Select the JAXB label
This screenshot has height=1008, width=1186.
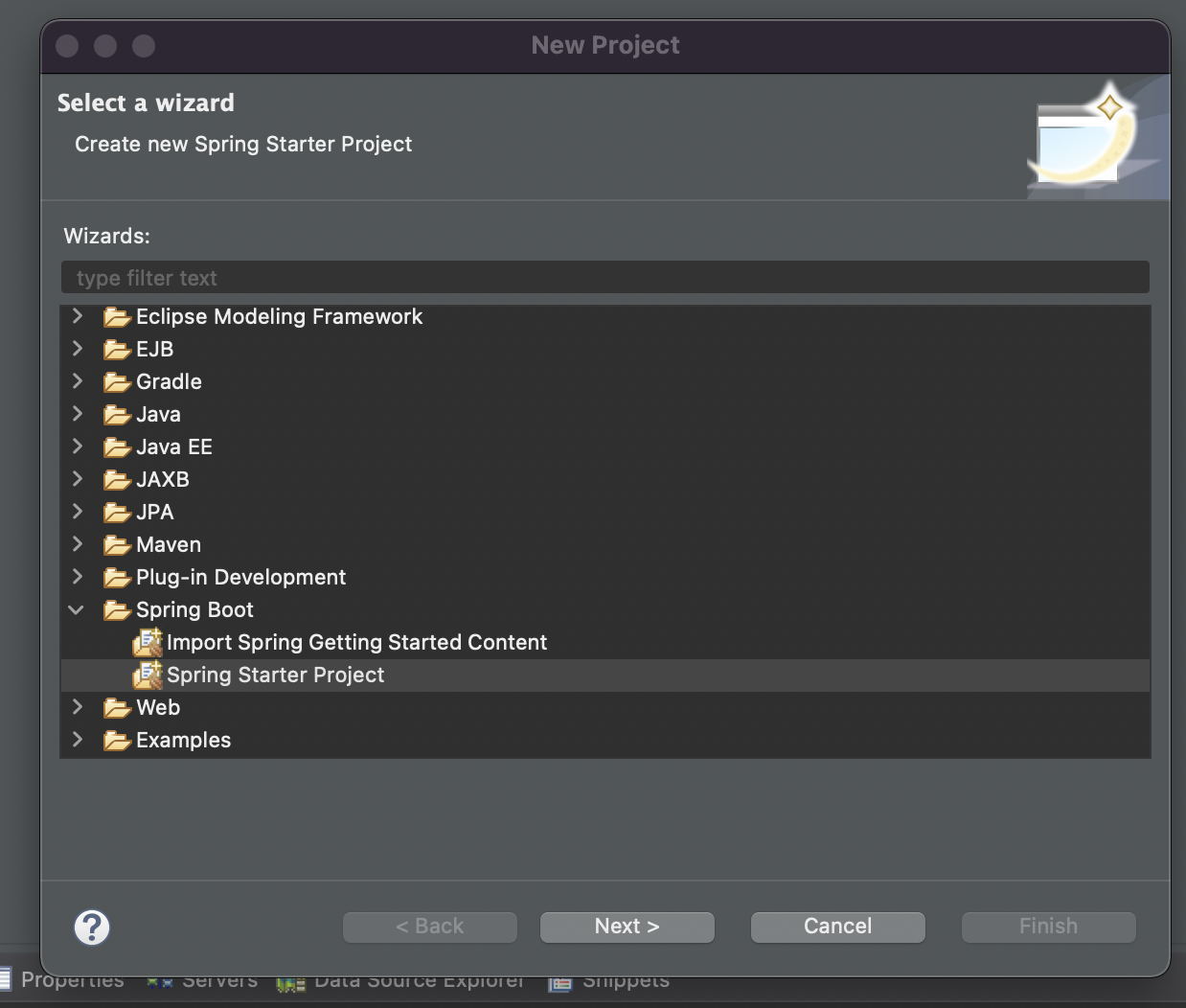pos(162,480)
